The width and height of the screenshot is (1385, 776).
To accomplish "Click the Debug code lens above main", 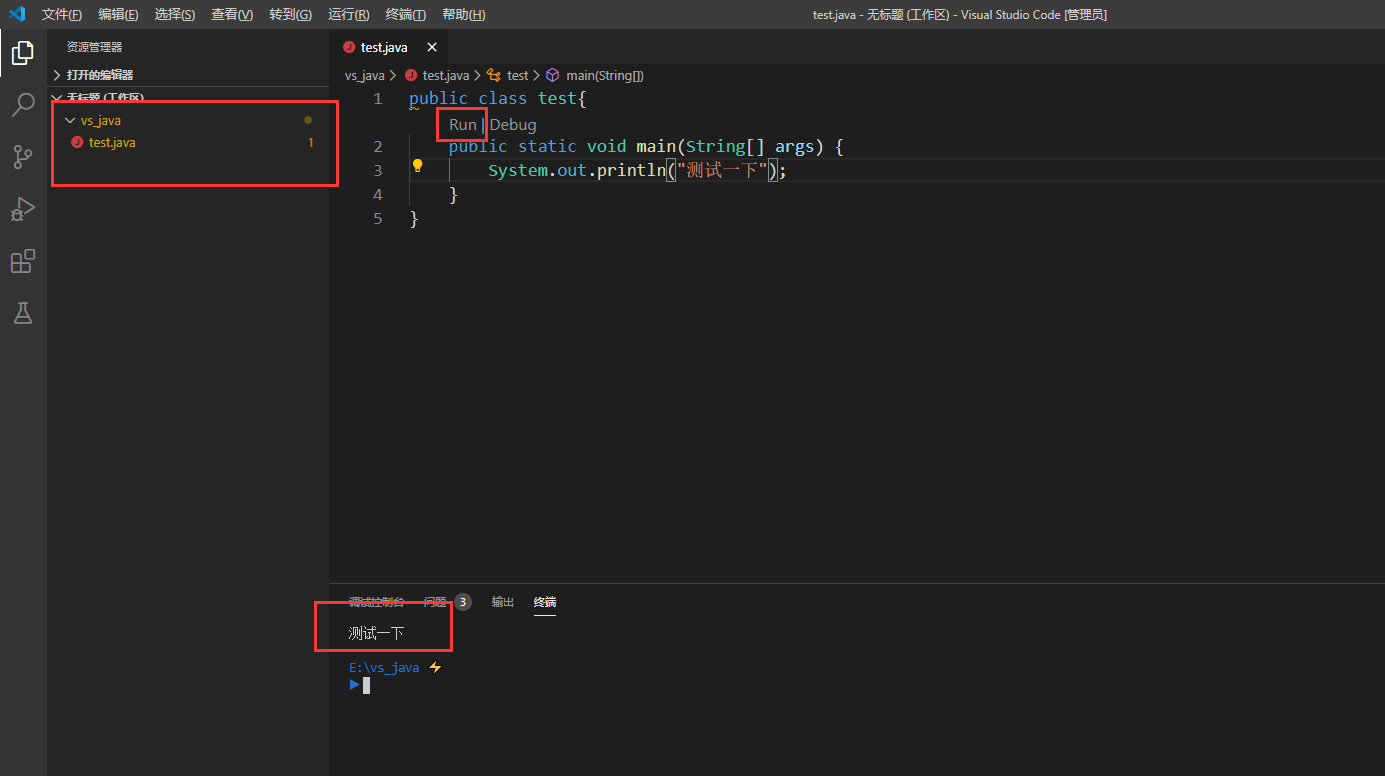I will [x=512, y=124].
